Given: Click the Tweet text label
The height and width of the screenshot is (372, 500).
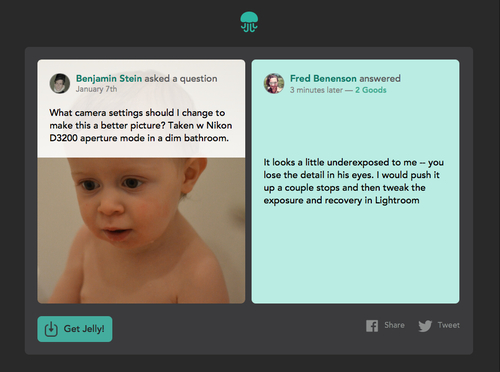Looking at the screenshot, I should pyautogui.click(x=449, y=325).
